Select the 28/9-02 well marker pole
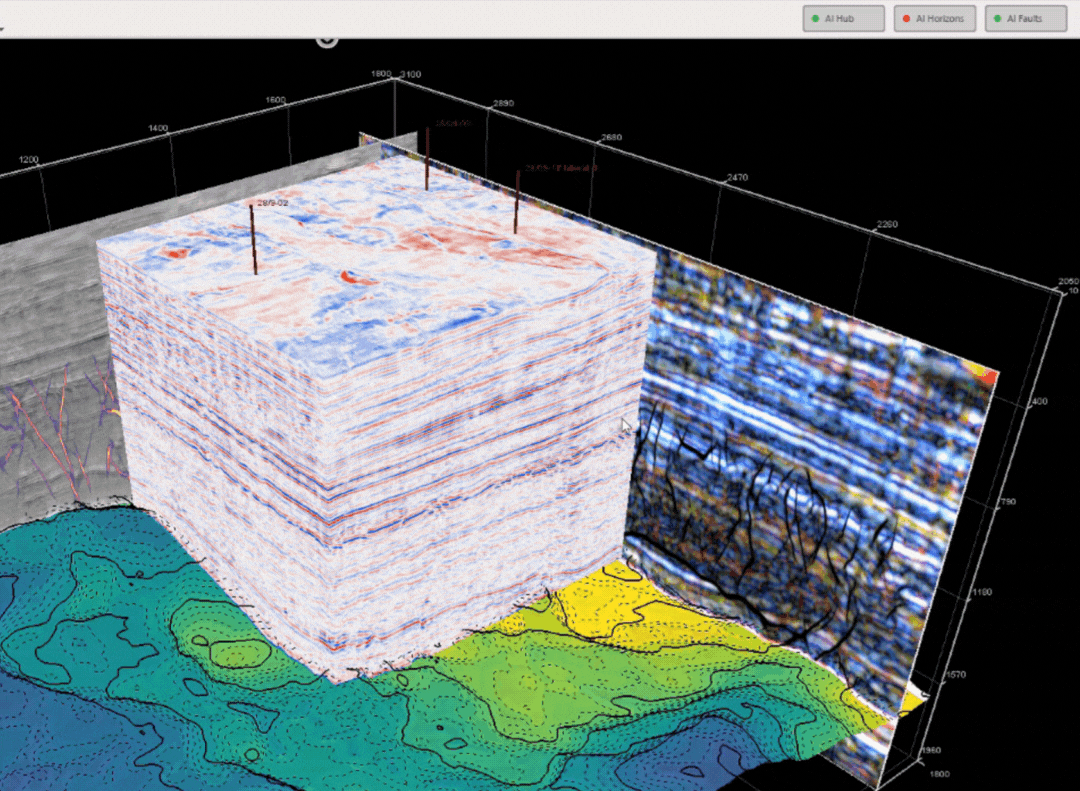This screenshot has width=1080, height=791. (x=254, y=240)
